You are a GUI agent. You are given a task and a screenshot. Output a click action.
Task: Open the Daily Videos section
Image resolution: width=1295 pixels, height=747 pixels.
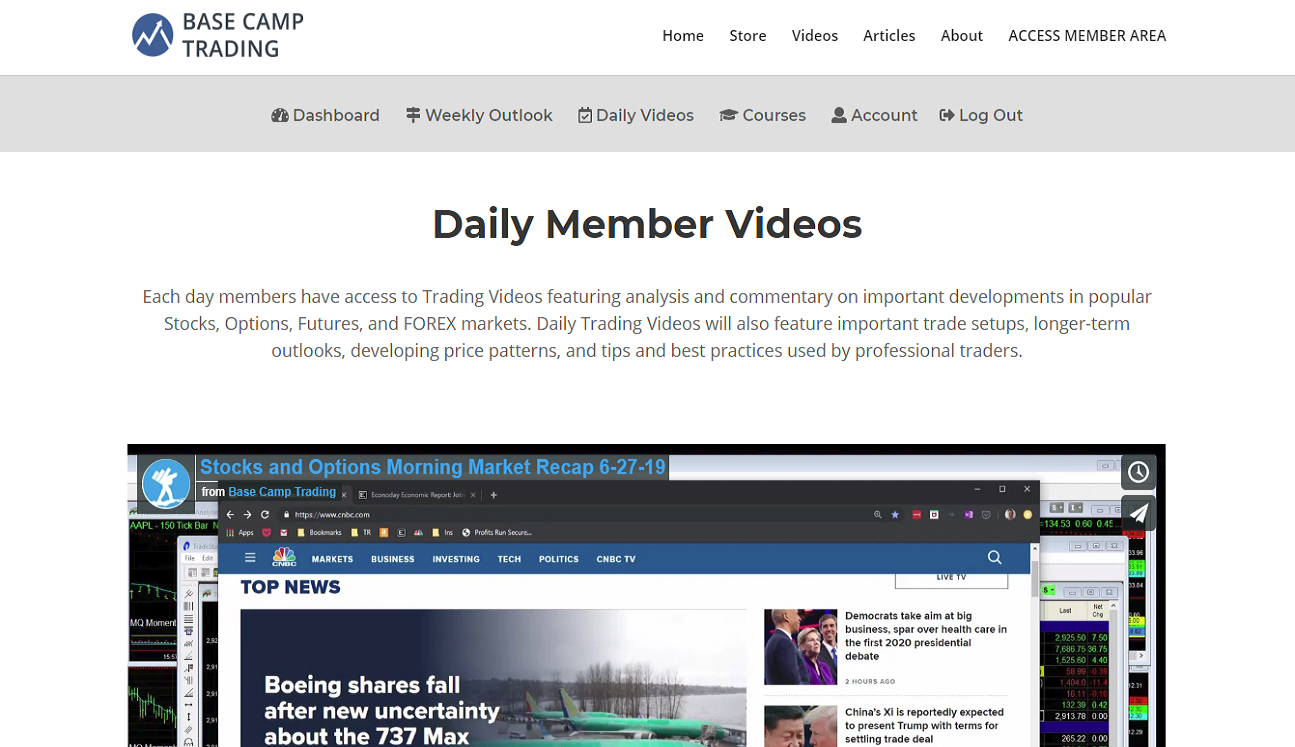[x=636, y=115]
